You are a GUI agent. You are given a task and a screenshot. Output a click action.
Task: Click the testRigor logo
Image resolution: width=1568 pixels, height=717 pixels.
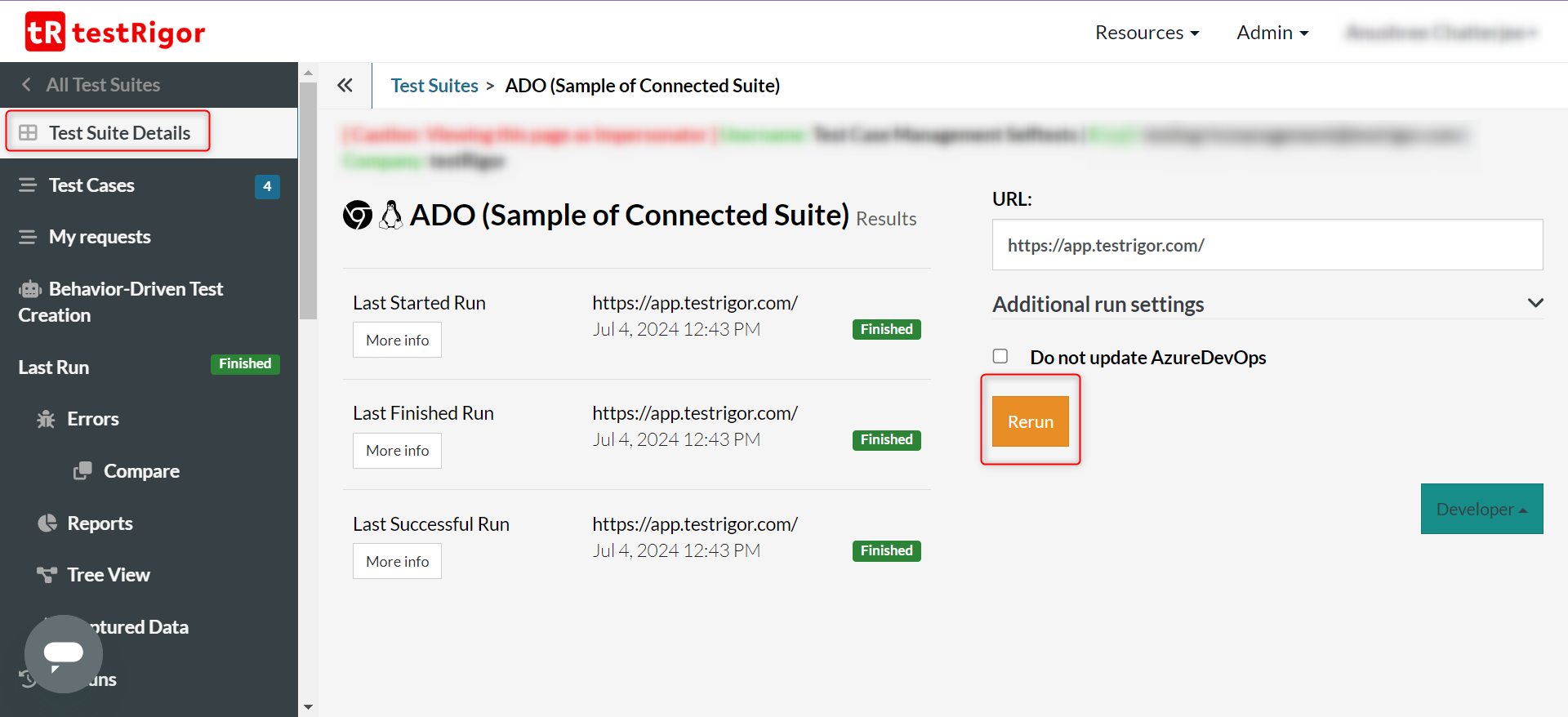pyautogui.click(x=115, y=32)
